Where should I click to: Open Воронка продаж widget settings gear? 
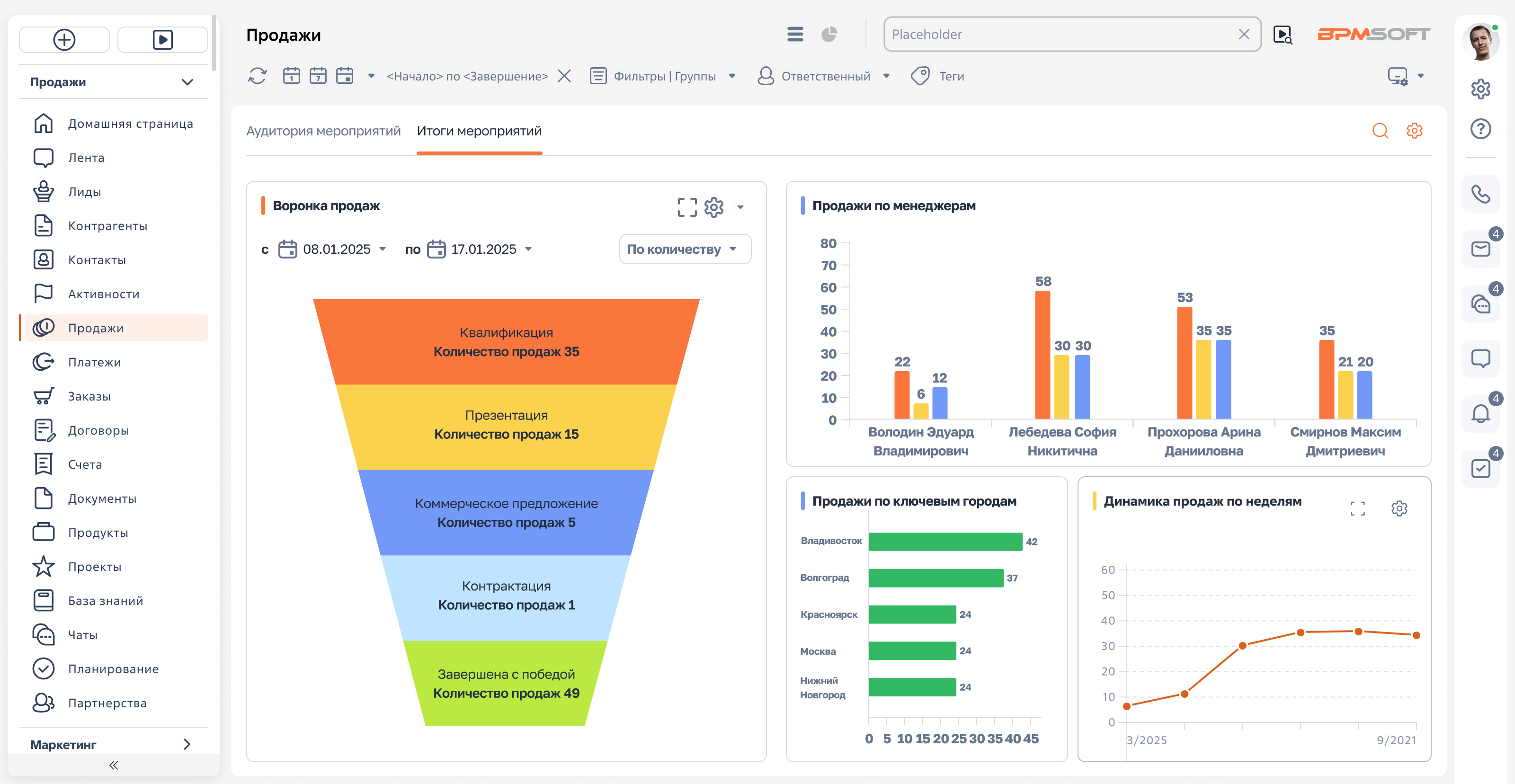(x=714, y=207)
